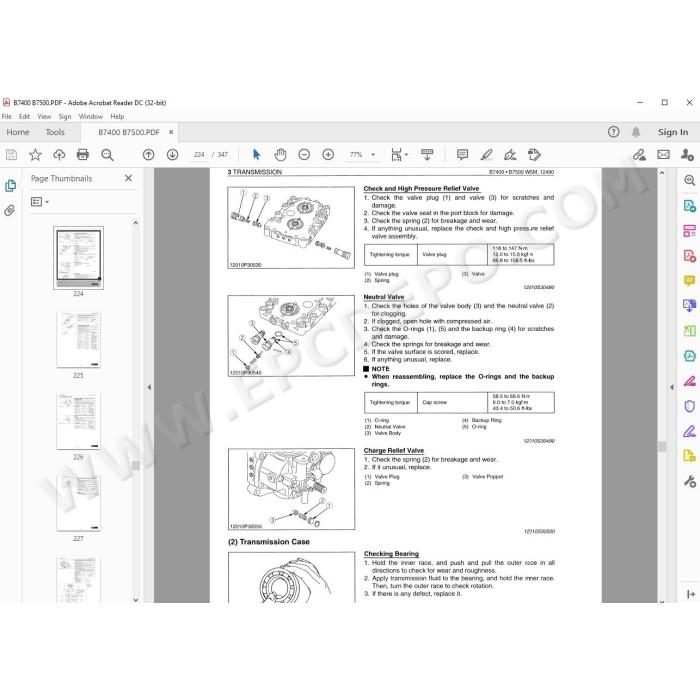Click '(2) Transmission Case' section title
This screenshot has width=700, height=700.
[x=268, y=542]
